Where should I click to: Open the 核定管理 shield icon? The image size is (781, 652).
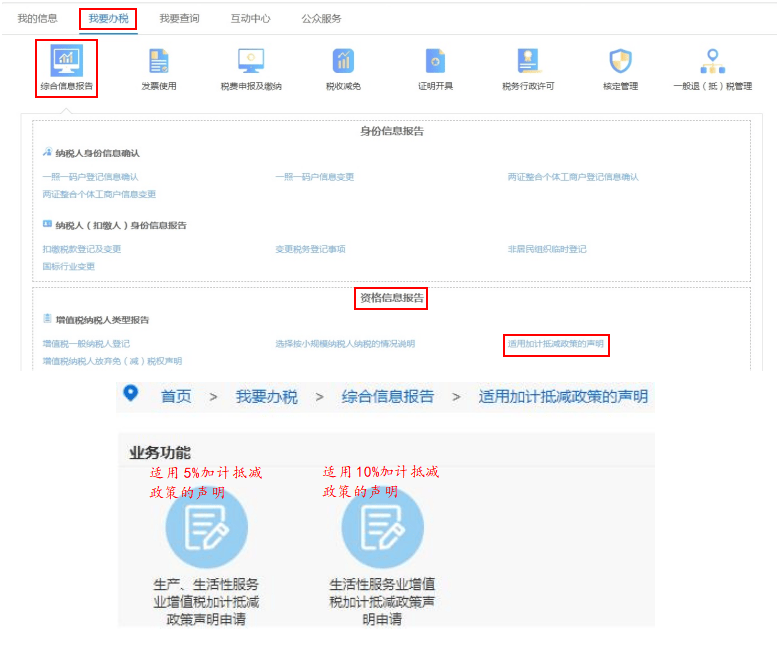pyautogui.click(x=620, y=62)
